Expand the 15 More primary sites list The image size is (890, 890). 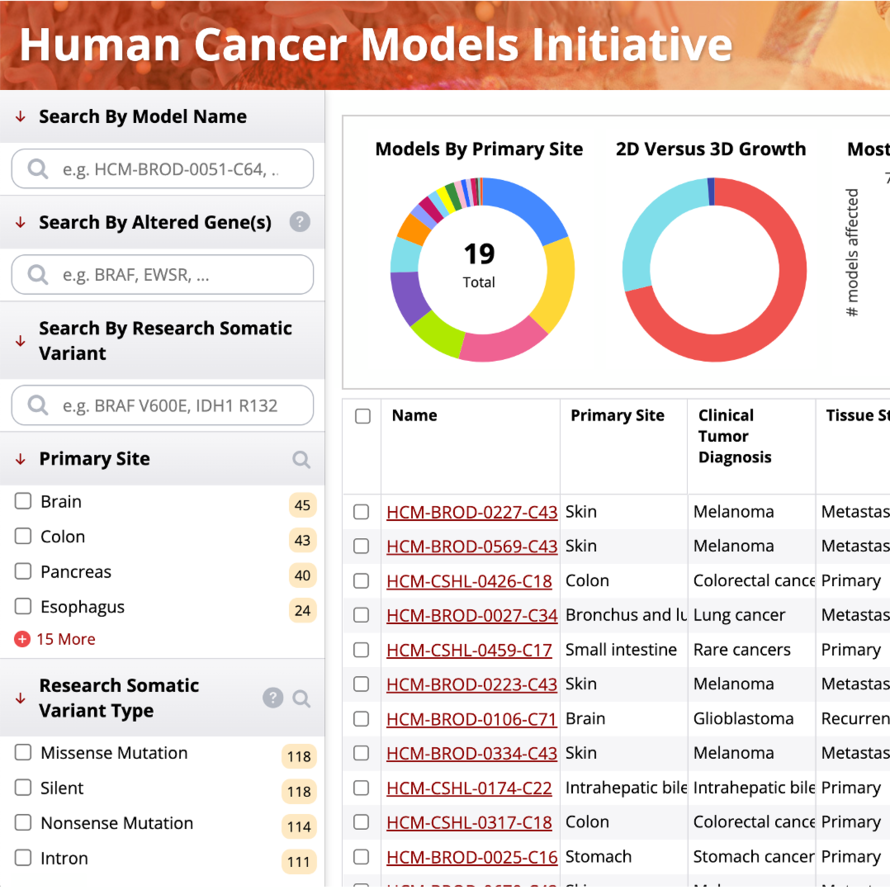pyautogui.click(x=61, y=638)
